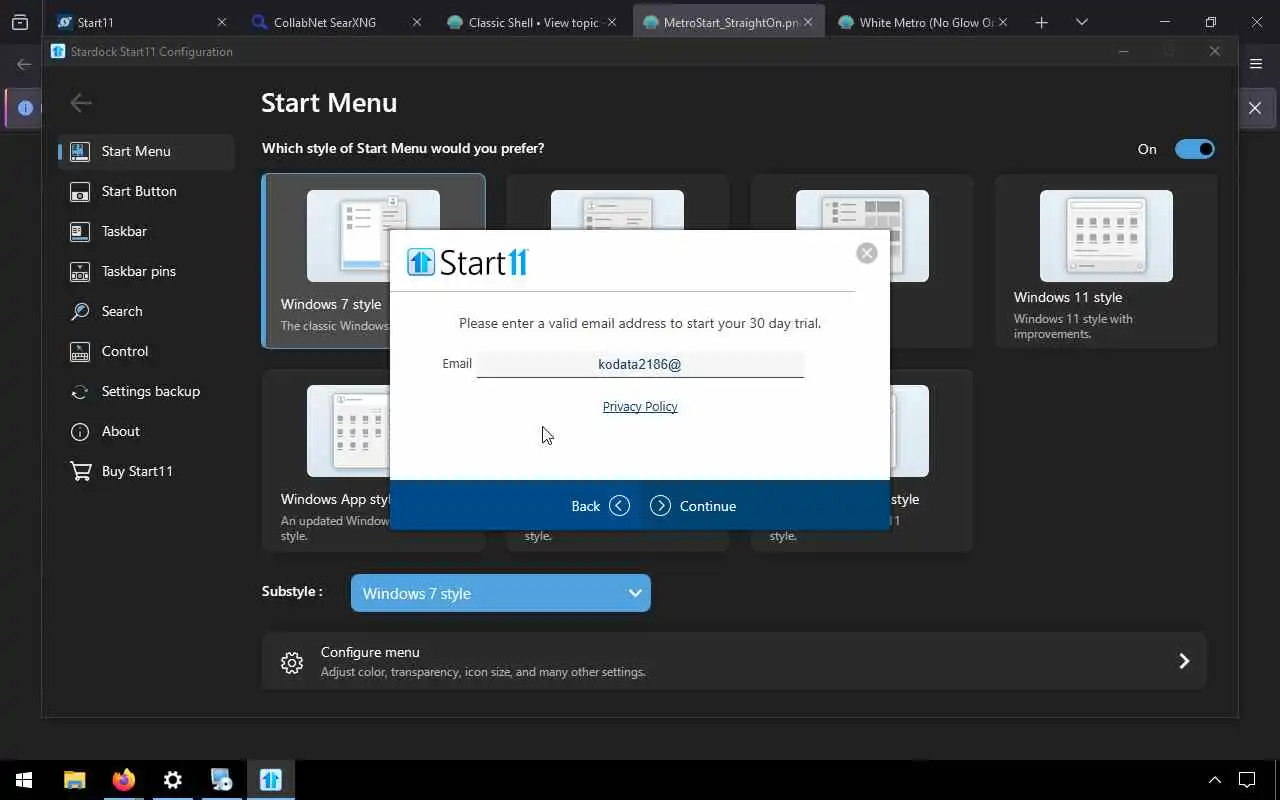Dismiss the browser notification bar X
This screenshot has height=800, width=1280.
[x=1255, y=108]
